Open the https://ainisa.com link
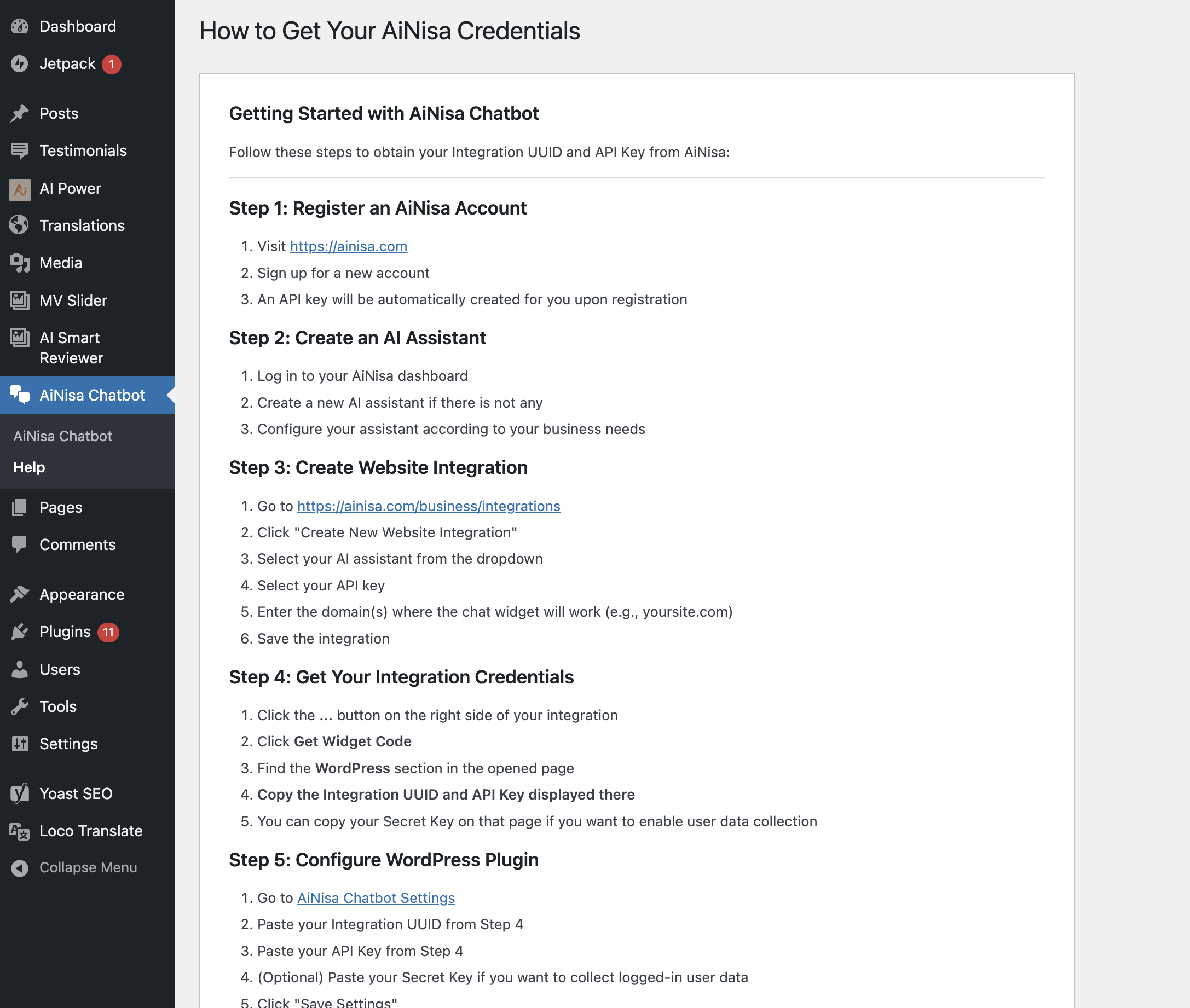This screenshot has width=1190, height=1008. click(349, 246)
